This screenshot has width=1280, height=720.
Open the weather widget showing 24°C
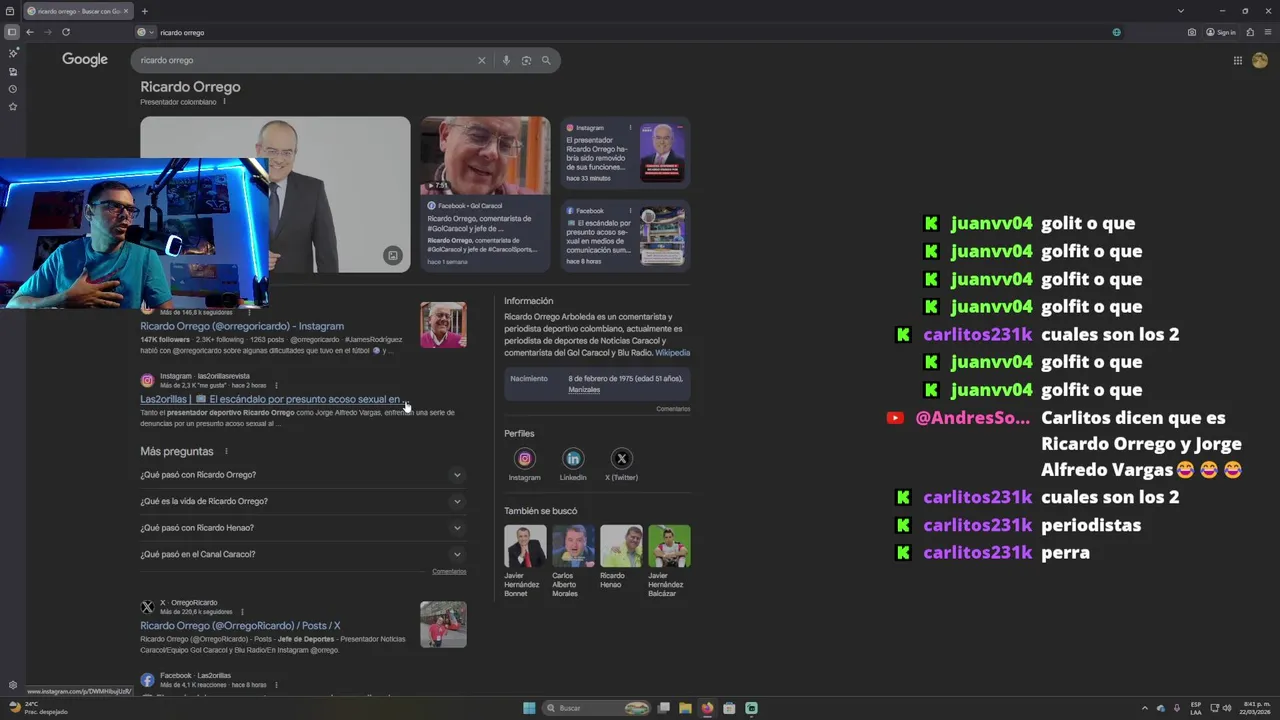[x=40, y=708]
